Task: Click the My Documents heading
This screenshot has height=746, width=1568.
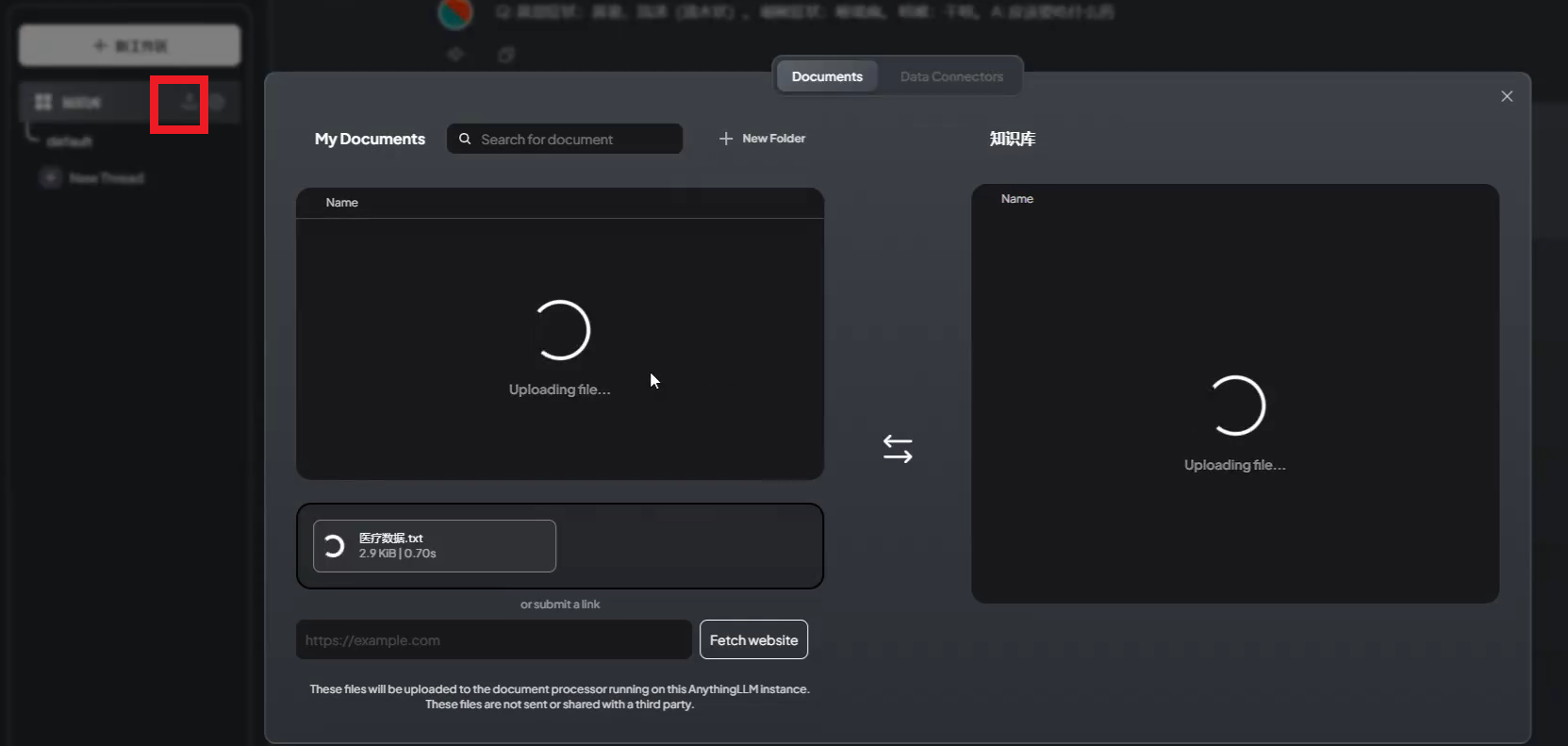Action: pos(370,139)
